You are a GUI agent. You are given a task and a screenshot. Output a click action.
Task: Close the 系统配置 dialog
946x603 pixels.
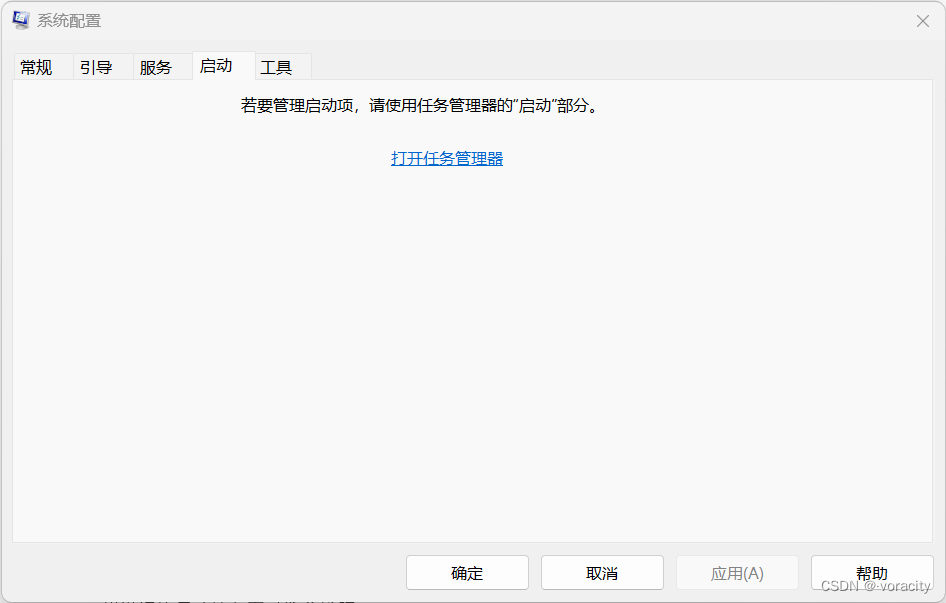click(922, 20)
